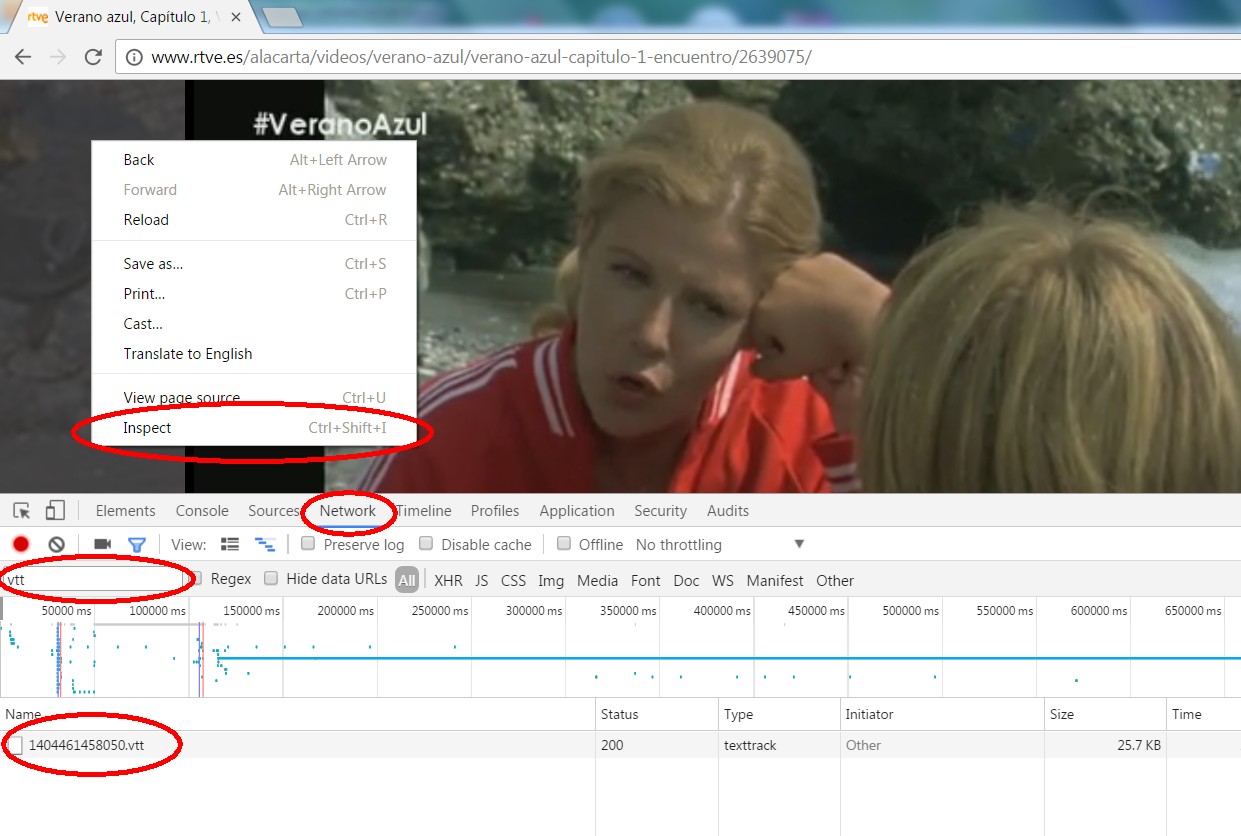Reload the page with the refresh icon
The width and height of the screenshot is (1241, 836).
tap(93, 57)
